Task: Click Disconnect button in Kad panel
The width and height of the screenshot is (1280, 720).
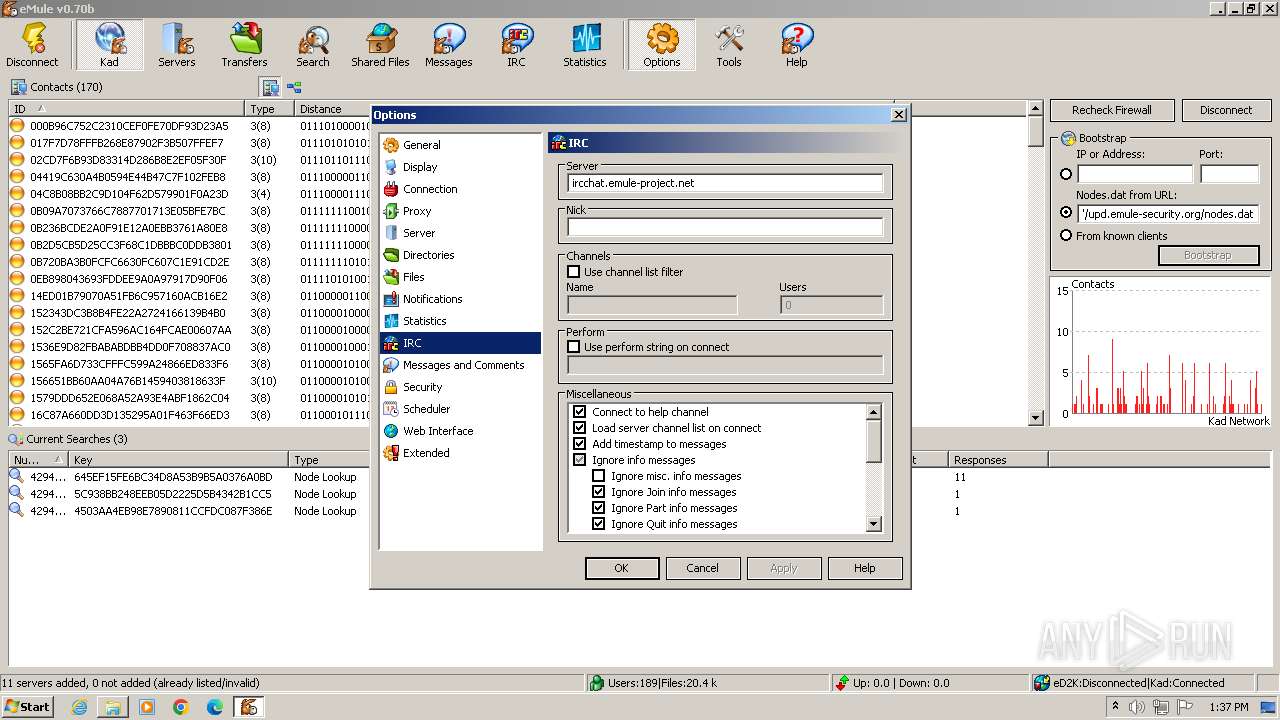Action: (1226, 110)
